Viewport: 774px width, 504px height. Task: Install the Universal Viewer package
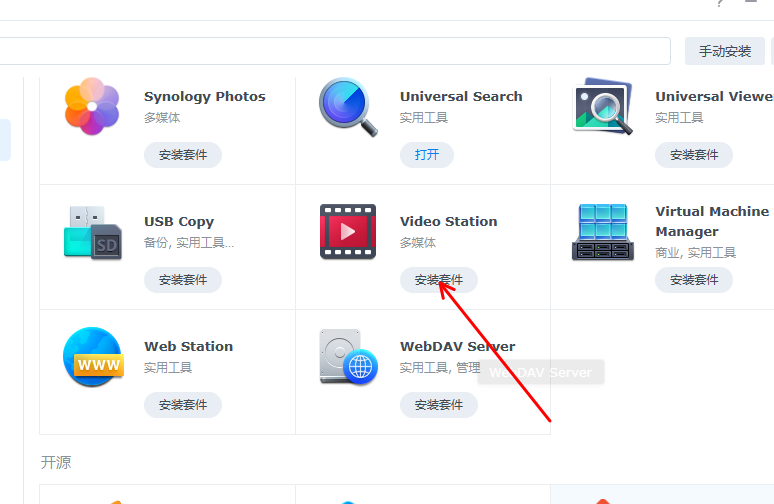pyautogui.click(x=694, y=155)
